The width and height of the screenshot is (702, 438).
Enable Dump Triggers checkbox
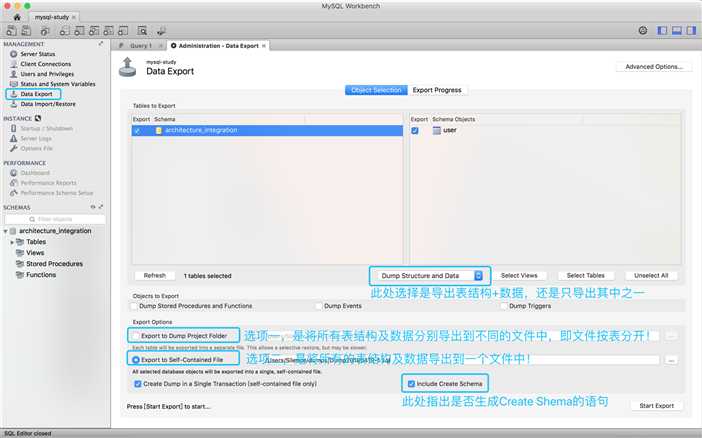pyautogui.click(x=504, y=306)
